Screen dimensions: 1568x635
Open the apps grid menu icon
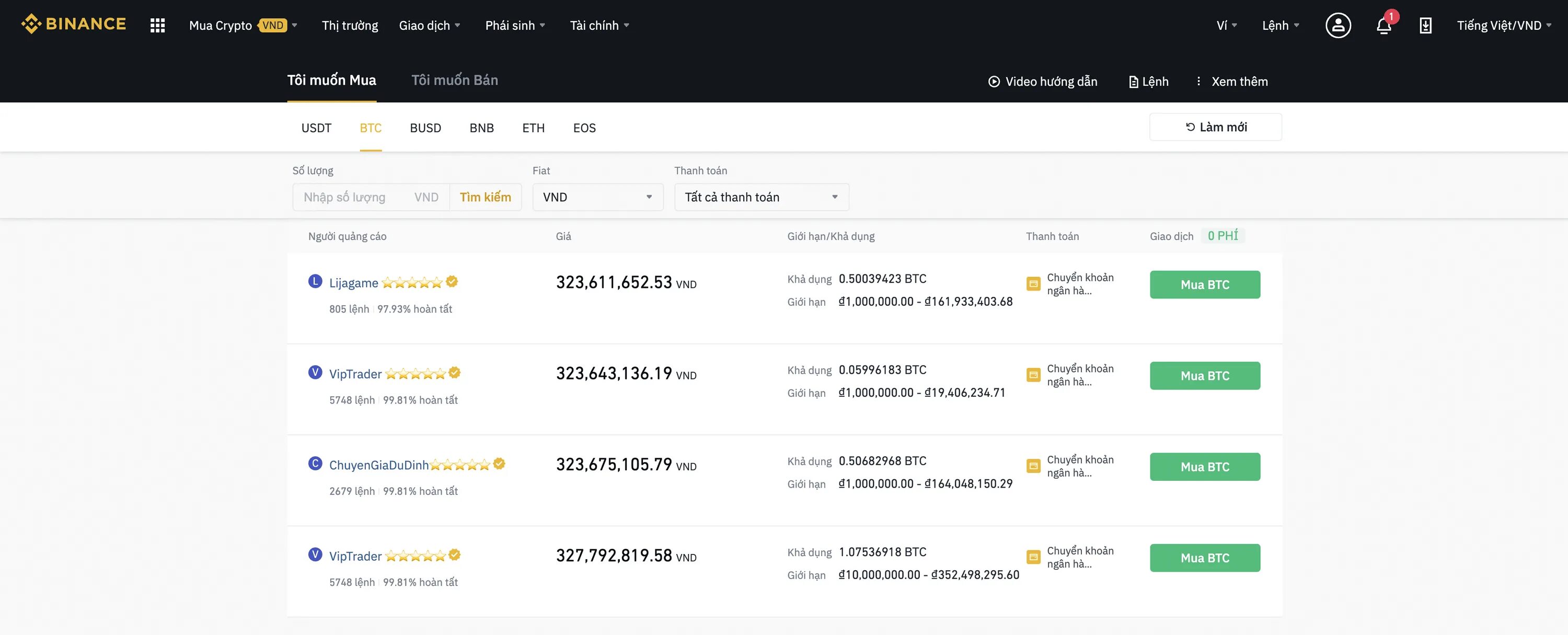158,26
